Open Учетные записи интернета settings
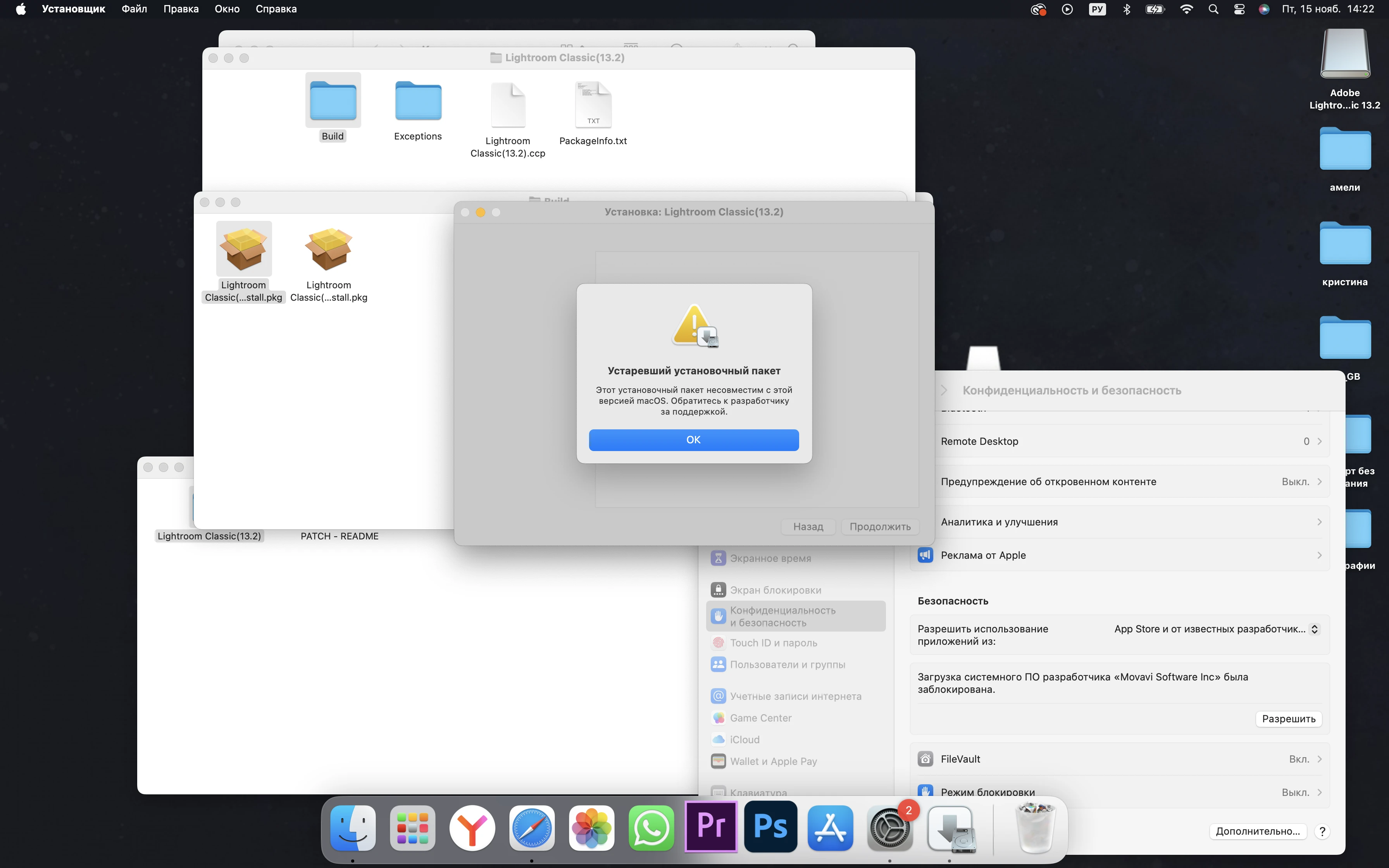 click(x=796, y=696)
